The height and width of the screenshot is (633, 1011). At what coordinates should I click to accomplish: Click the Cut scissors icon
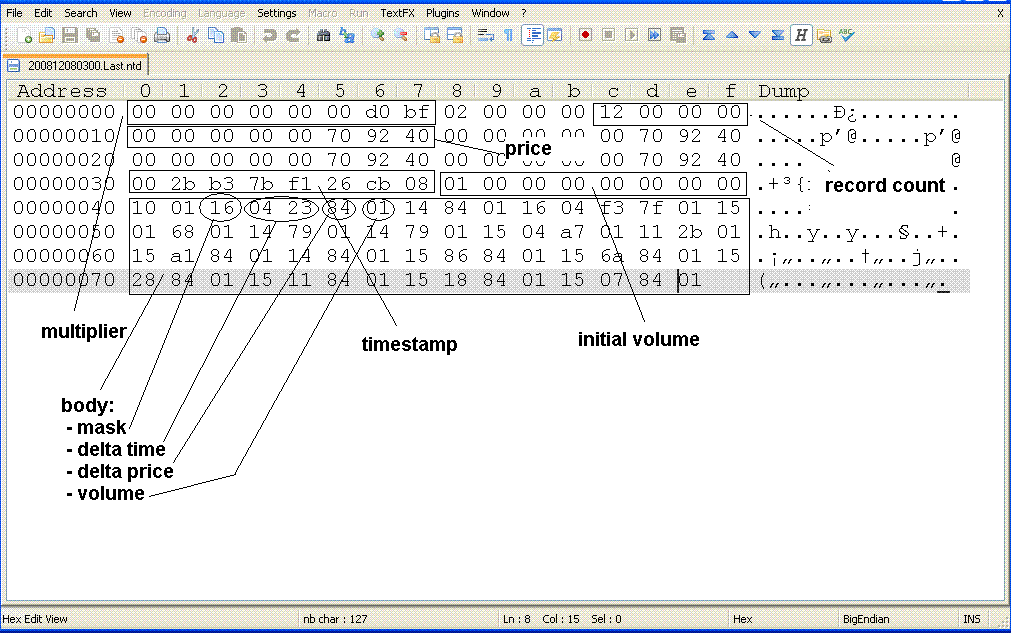point(192,35)
